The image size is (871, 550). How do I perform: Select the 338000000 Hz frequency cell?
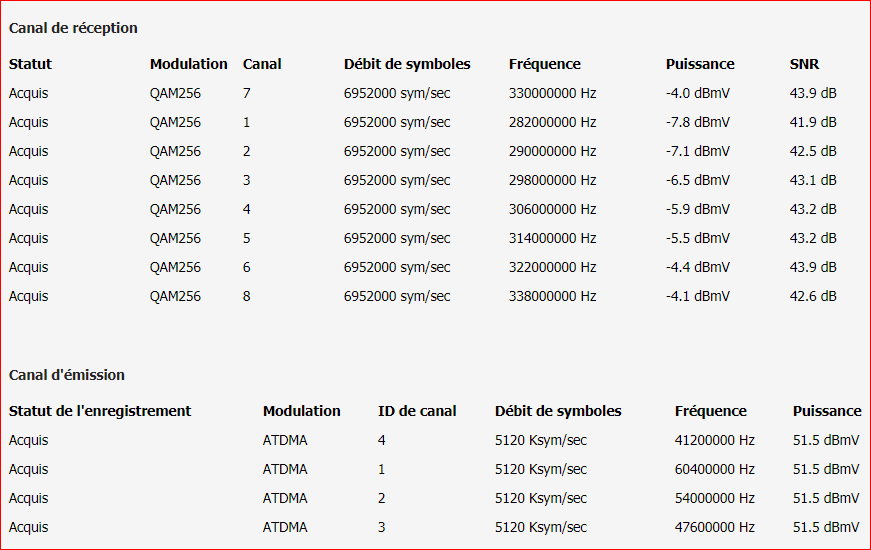pos(552,296)
